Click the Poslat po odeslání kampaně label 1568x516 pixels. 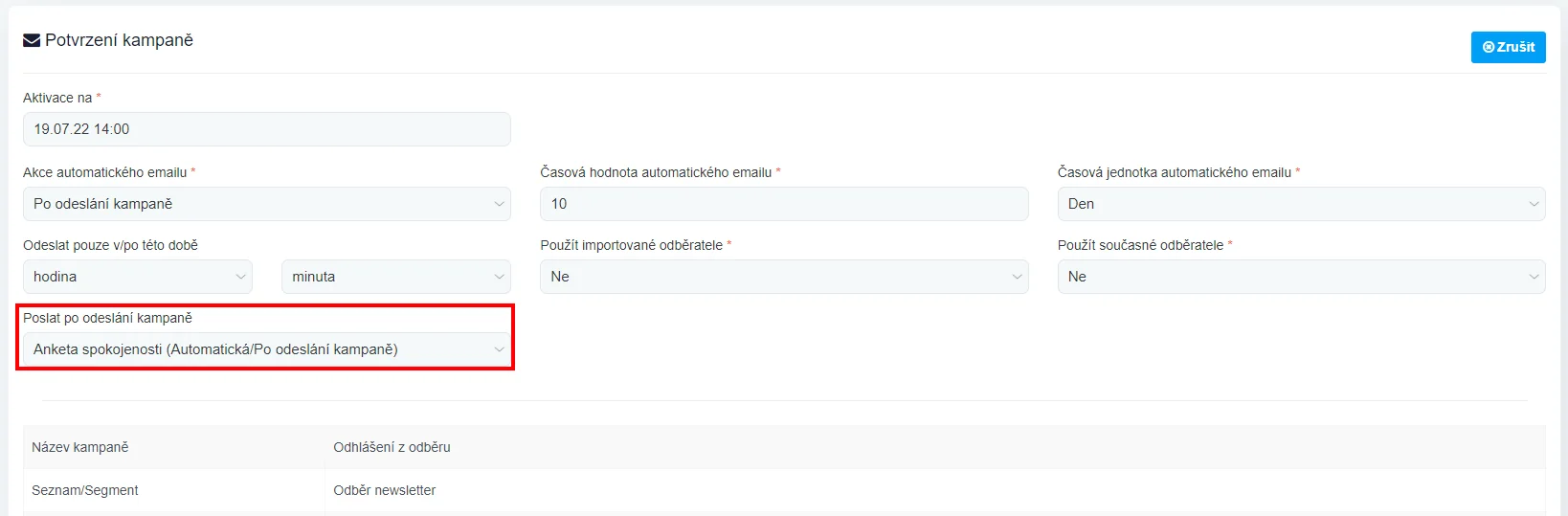[107, 318]
